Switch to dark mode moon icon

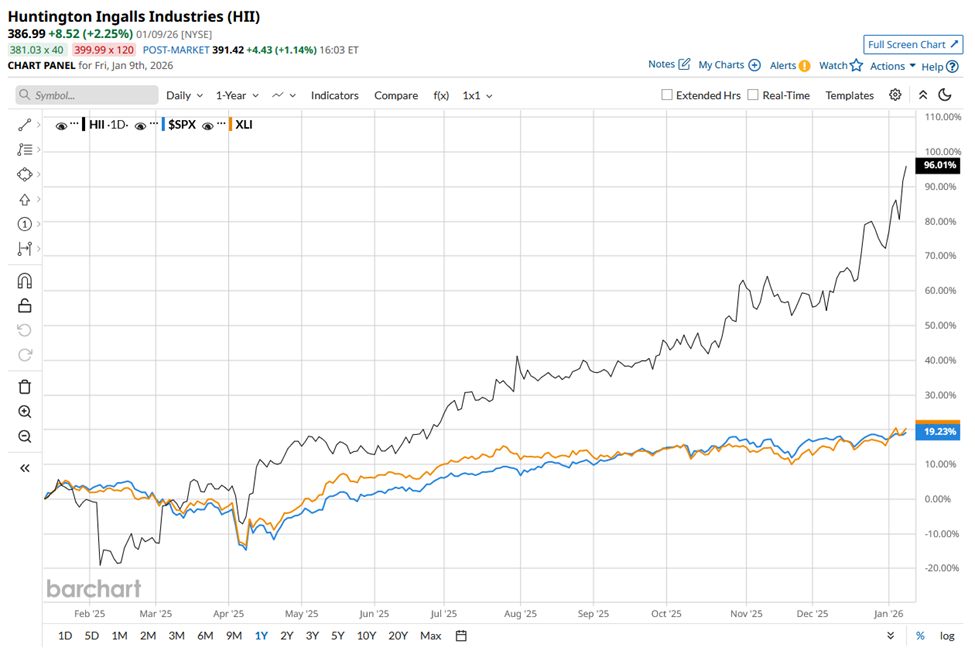tap(943, 95)
